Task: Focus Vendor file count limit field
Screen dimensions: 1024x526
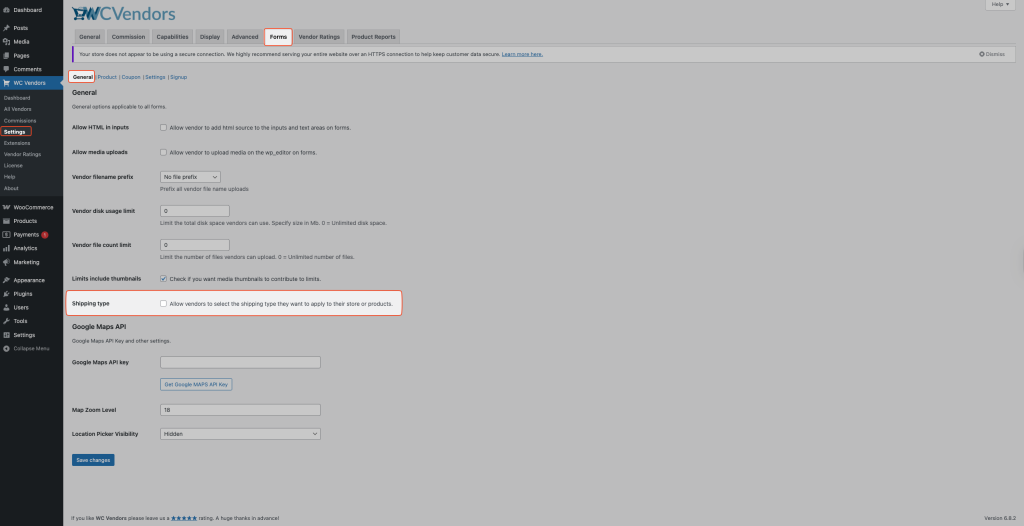Action: click(x=195, y=245)
